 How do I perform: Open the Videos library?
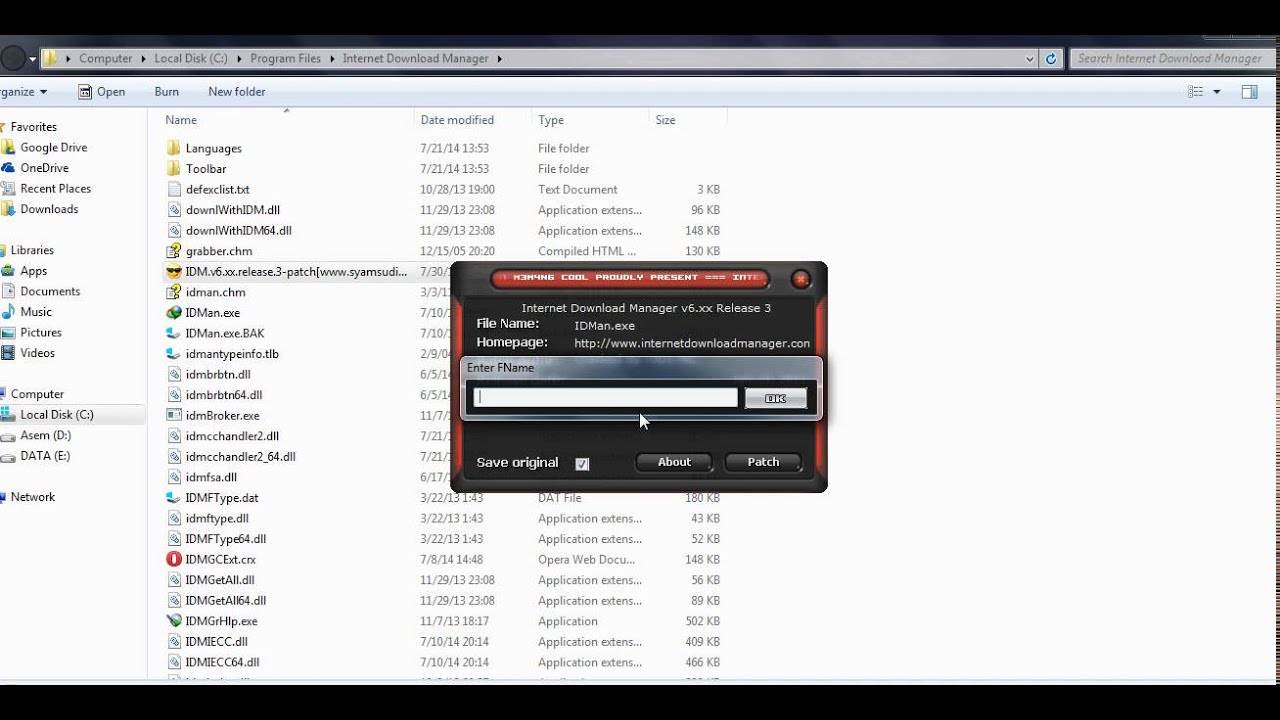(x=38, y=353)
